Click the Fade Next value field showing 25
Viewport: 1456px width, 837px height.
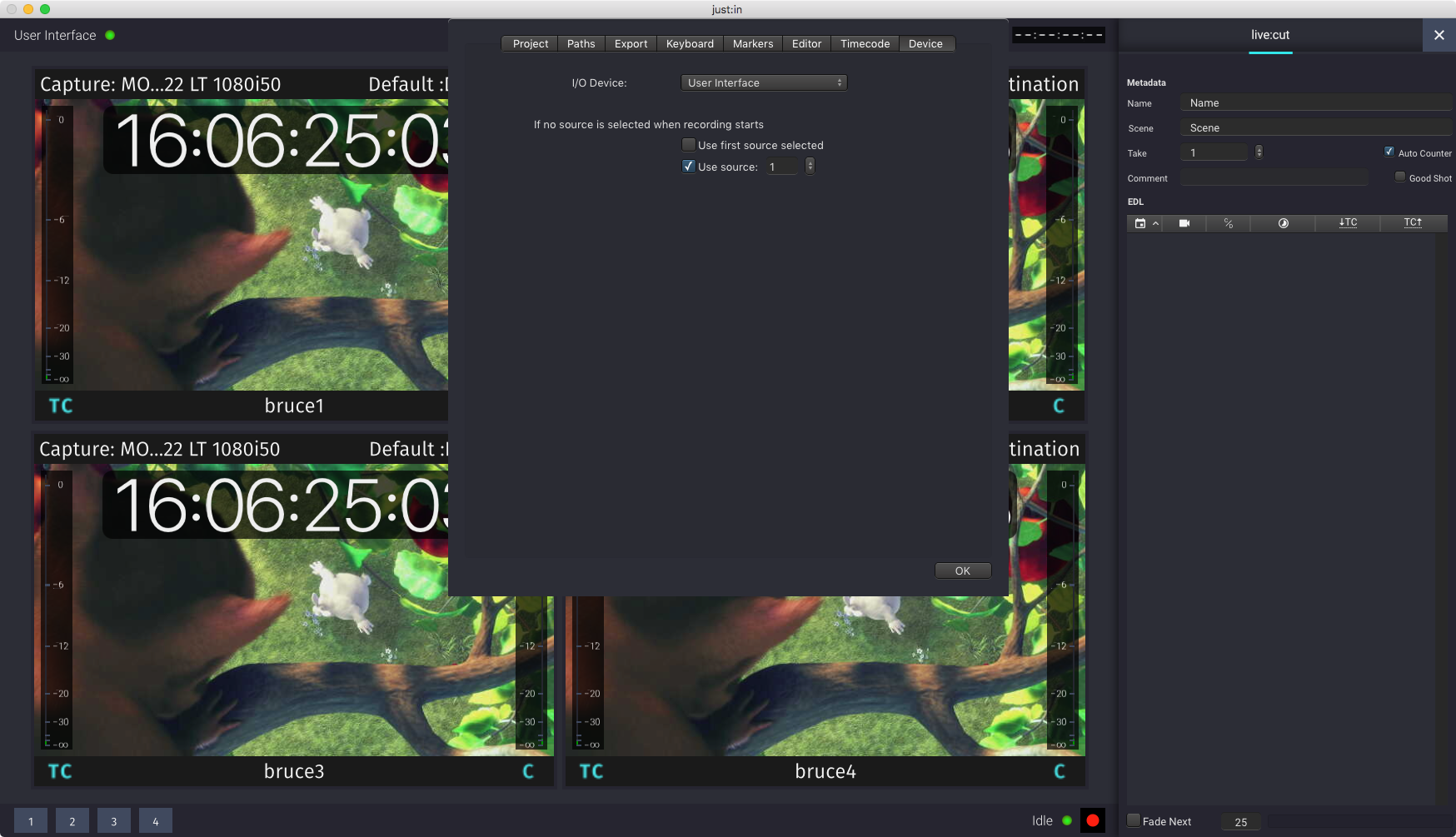coord(1241,822)
